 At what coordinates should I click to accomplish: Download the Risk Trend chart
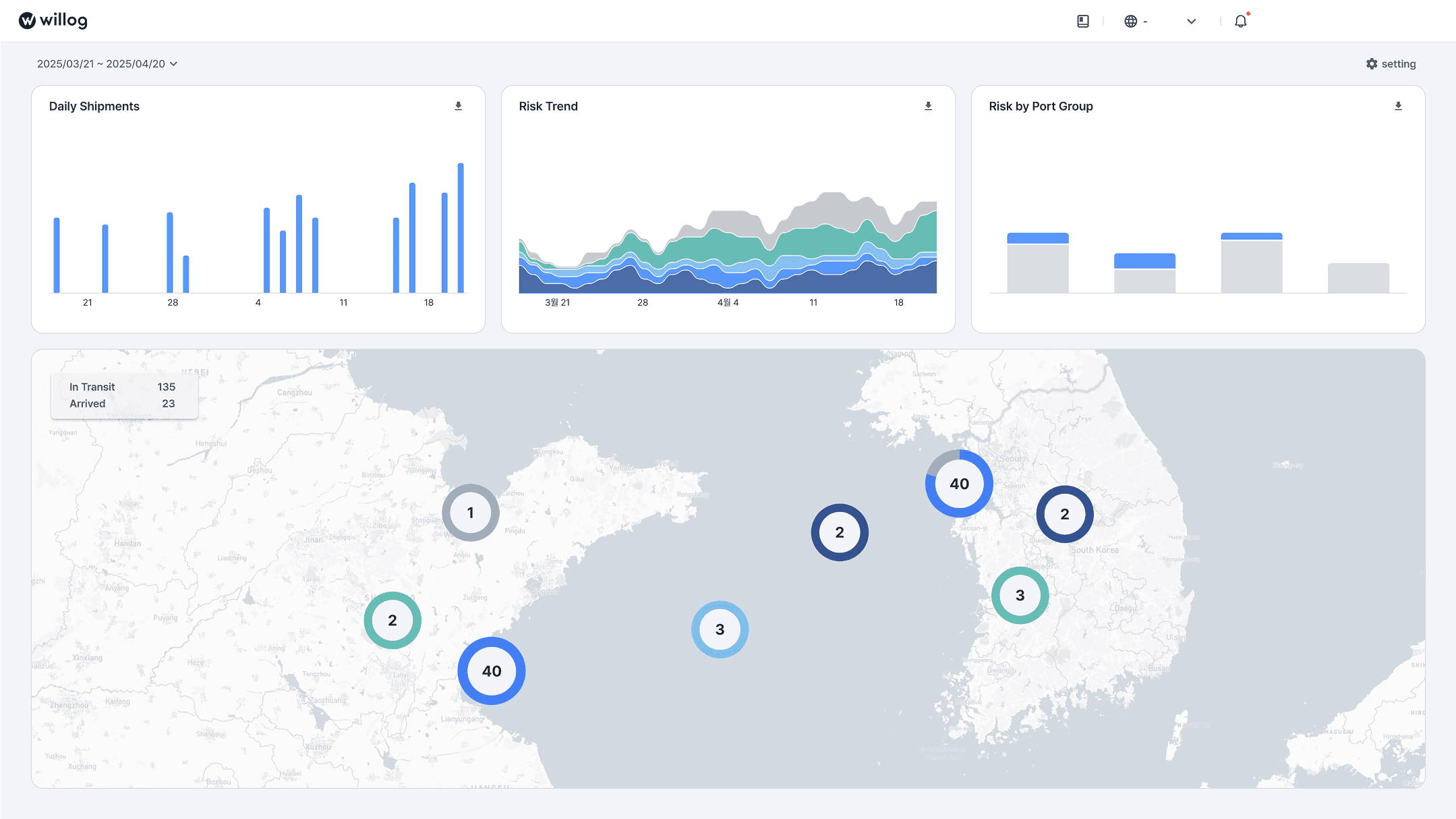point(928,106)
